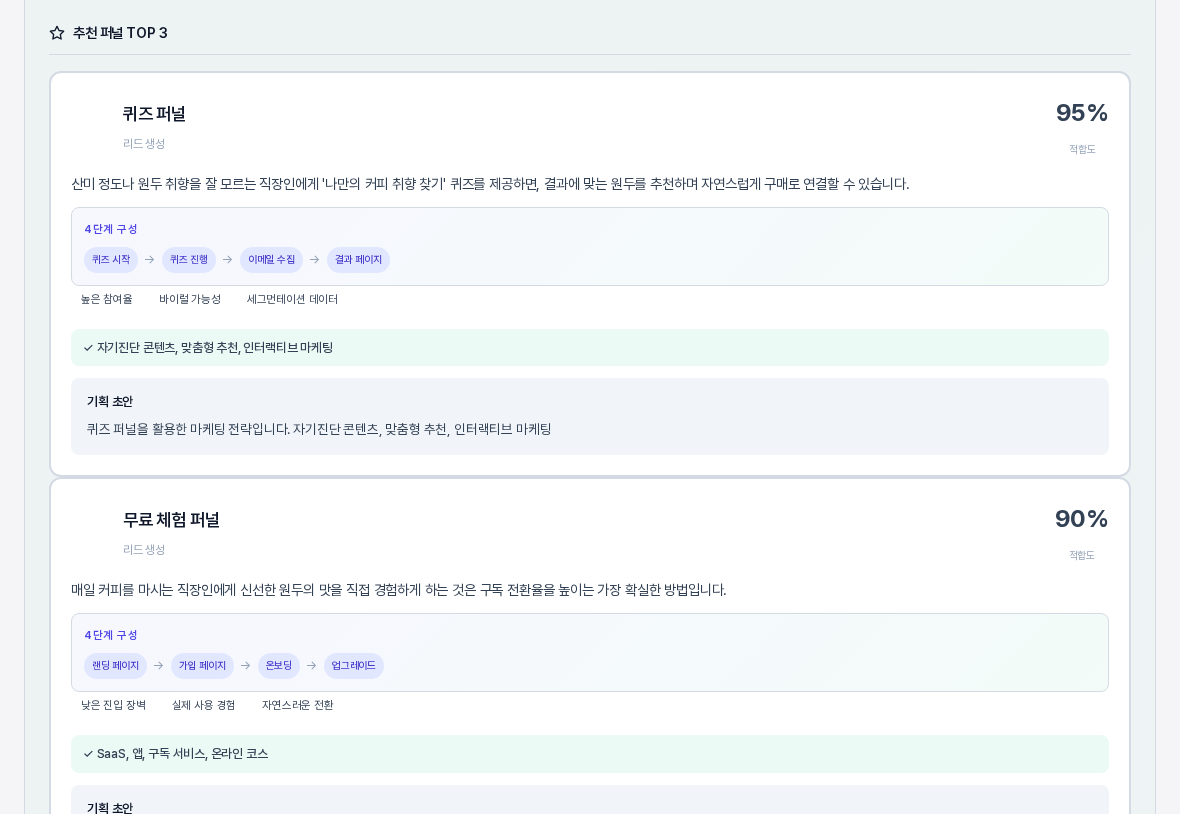Select the 업그레이드 step chip
Image resolution: width=1180 pixels, height=814 pixels.
tap(354, 666)
